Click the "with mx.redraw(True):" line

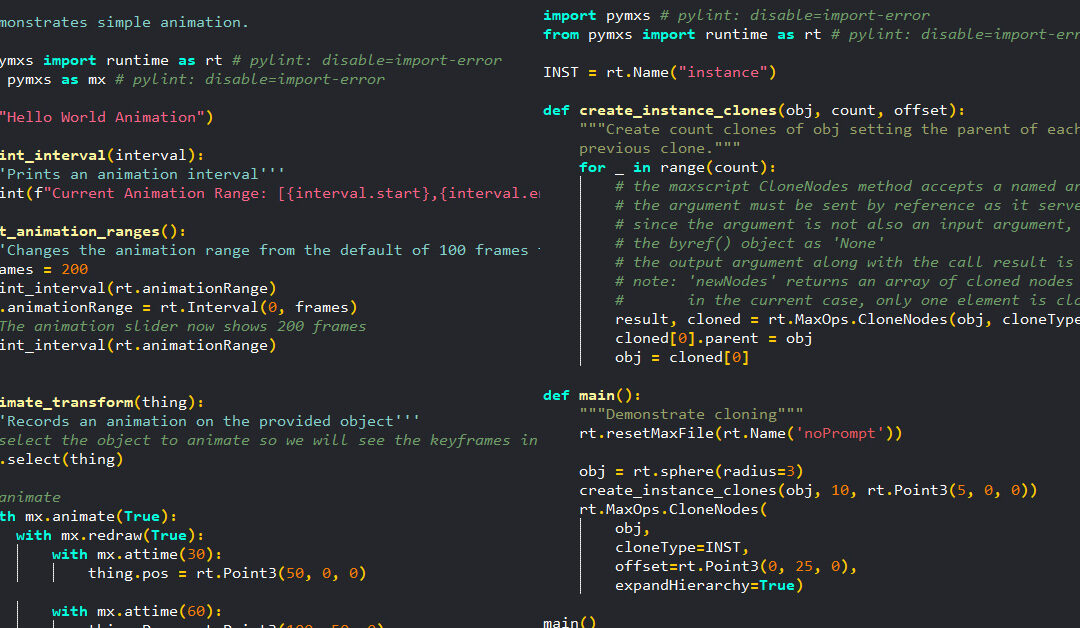coord(110,536)
